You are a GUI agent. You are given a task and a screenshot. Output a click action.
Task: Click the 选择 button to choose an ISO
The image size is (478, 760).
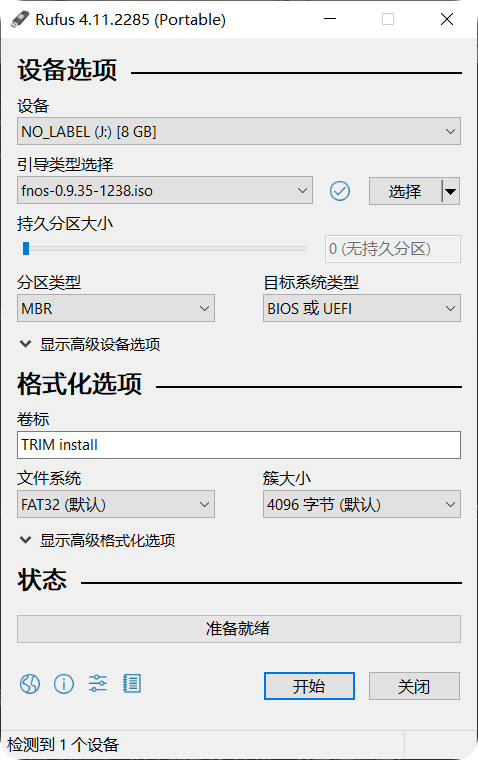click(405, 191)
